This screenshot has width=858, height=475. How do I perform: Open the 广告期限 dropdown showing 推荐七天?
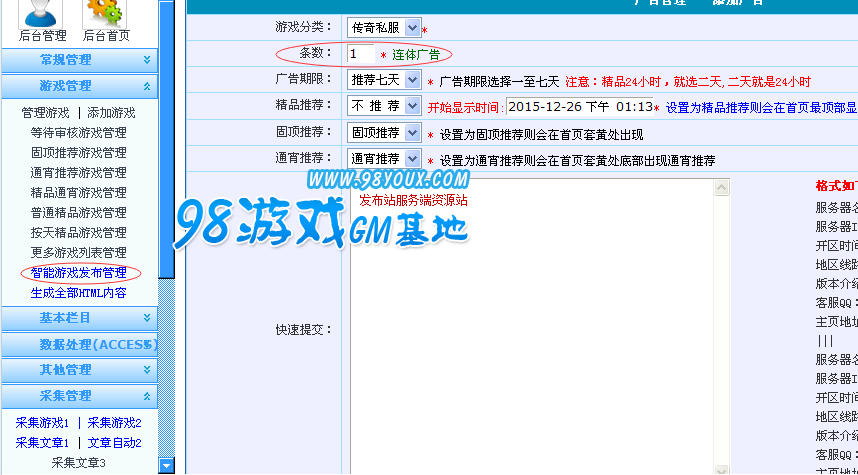(x=384, y=80)
